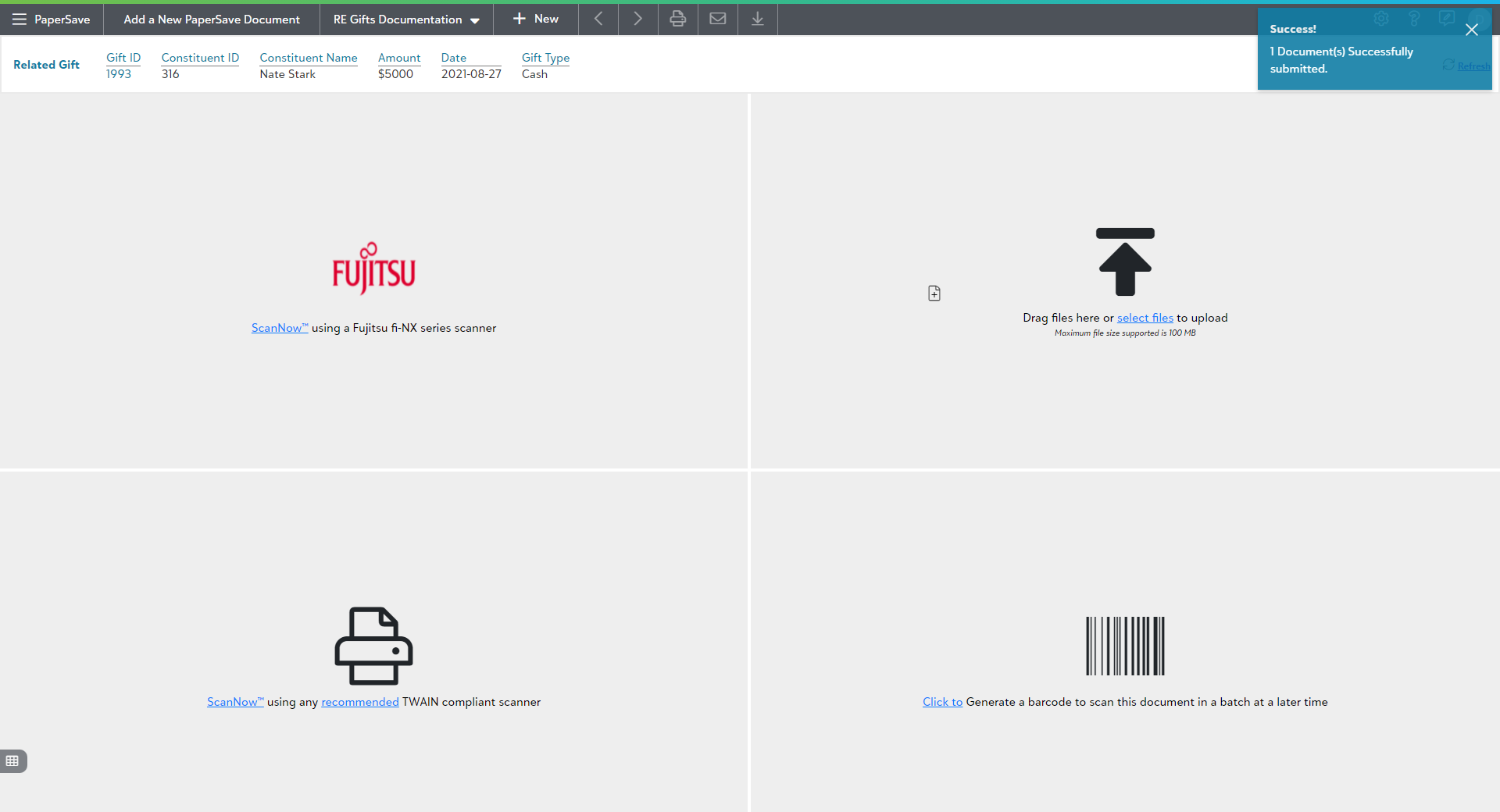The width and height of the screenshot is (1500, 812).
Task: Open the recommended TWAIN scanners link
Action: coord(359,702)
